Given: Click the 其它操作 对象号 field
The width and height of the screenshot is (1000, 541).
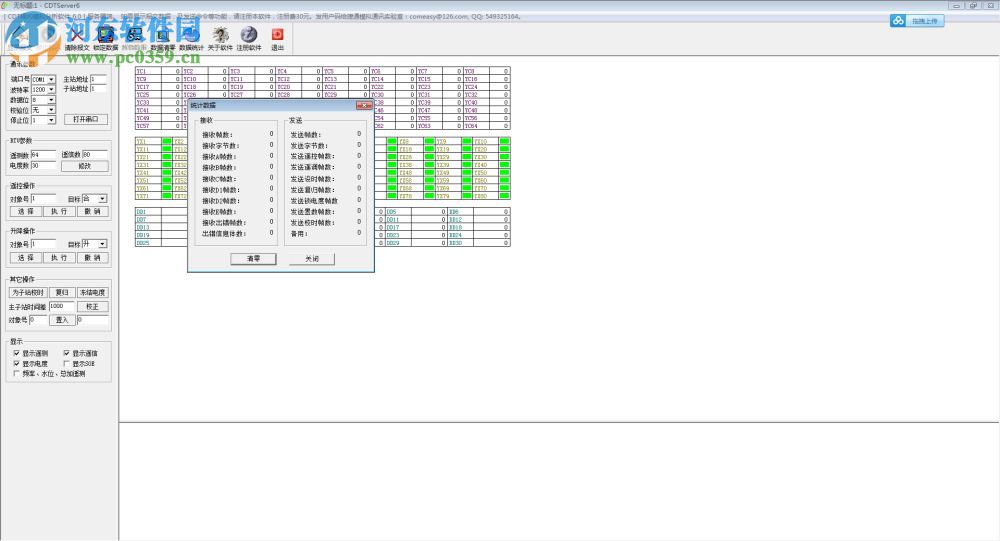Looking at the screenshot, I should (x=38, y=320).
